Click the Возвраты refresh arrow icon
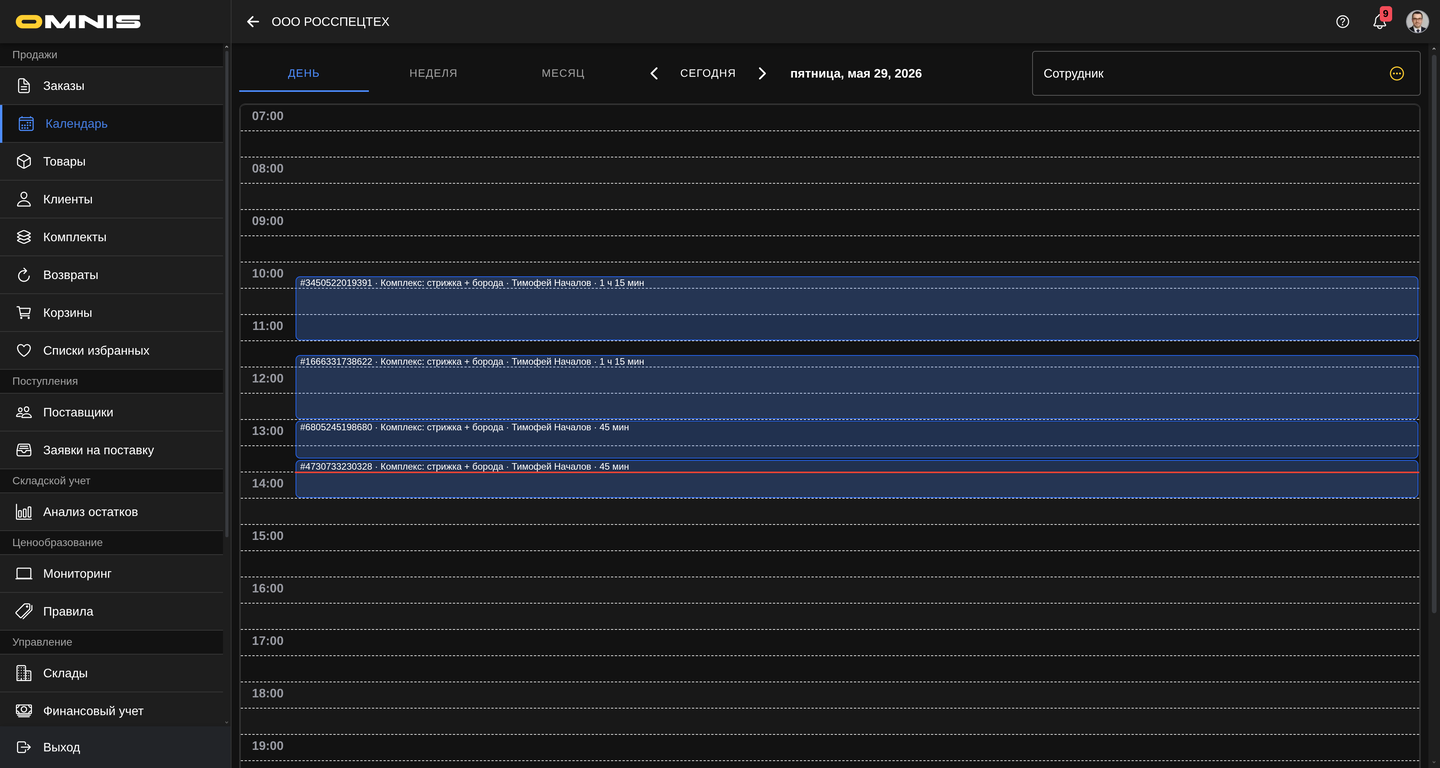The image size is (1440, 768). click(24, 275)
